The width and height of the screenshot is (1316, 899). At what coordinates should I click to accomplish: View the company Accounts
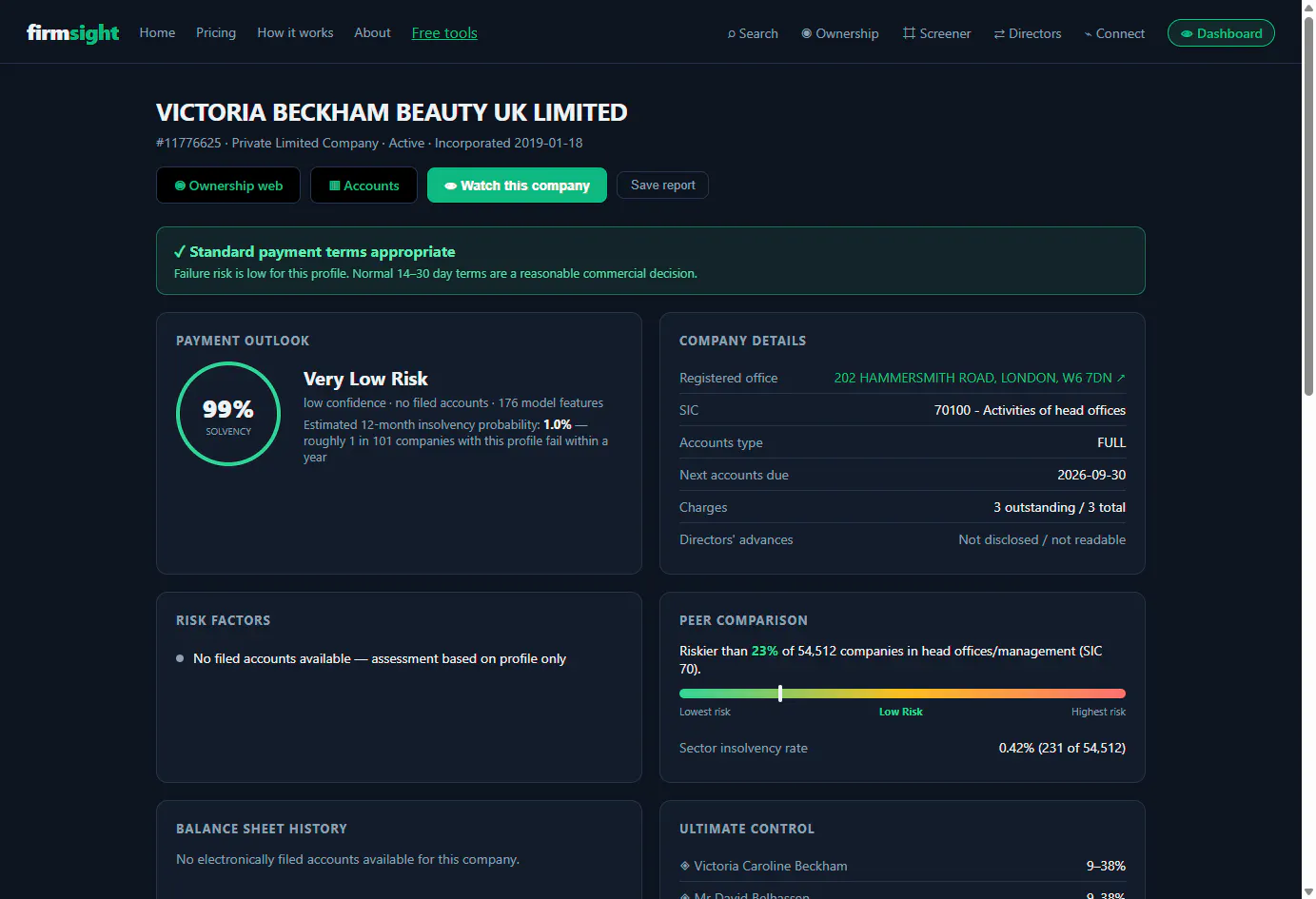tap(364, 186)
